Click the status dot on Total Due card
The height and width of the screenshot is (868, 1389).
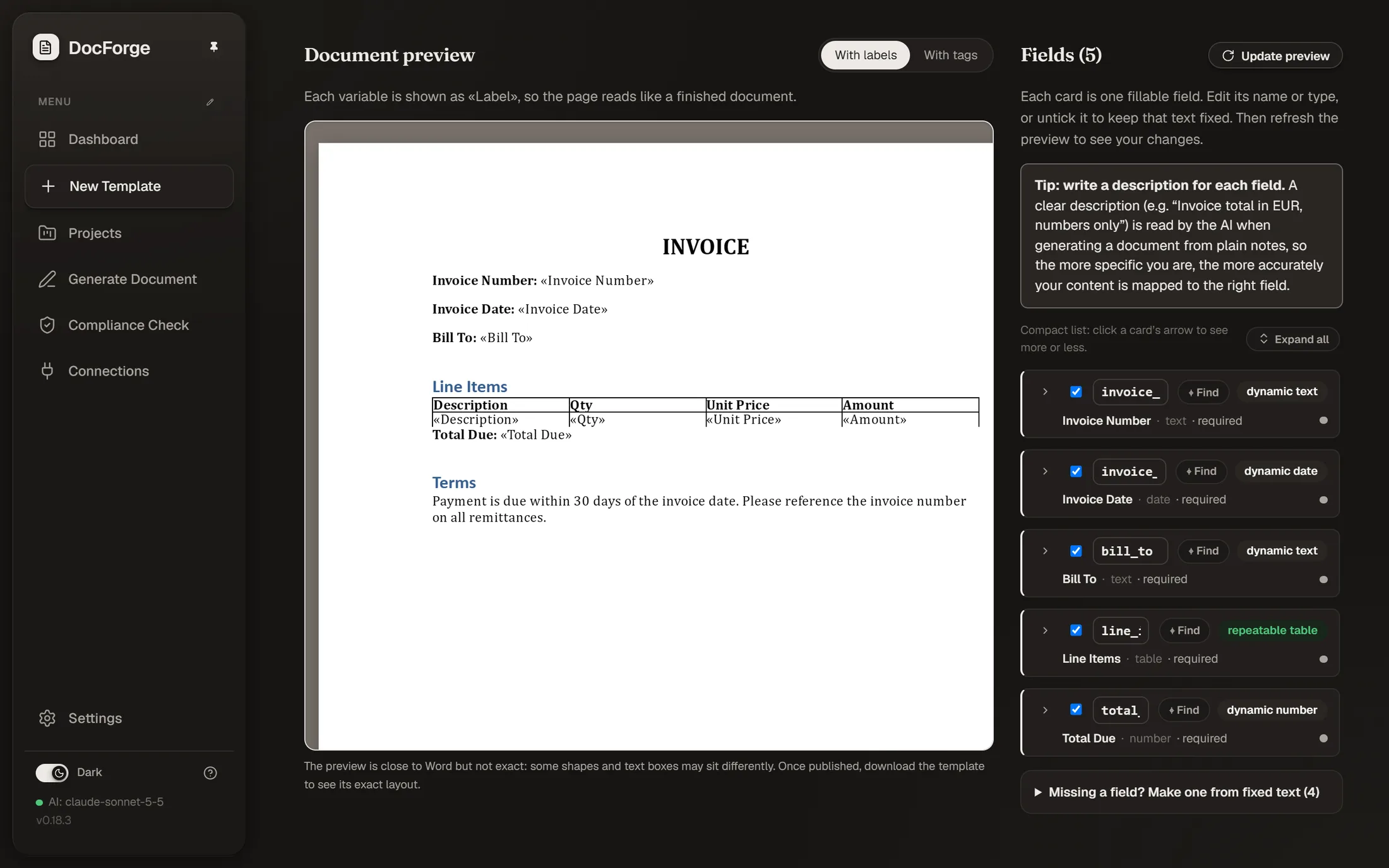click(x=1323, y=739)
